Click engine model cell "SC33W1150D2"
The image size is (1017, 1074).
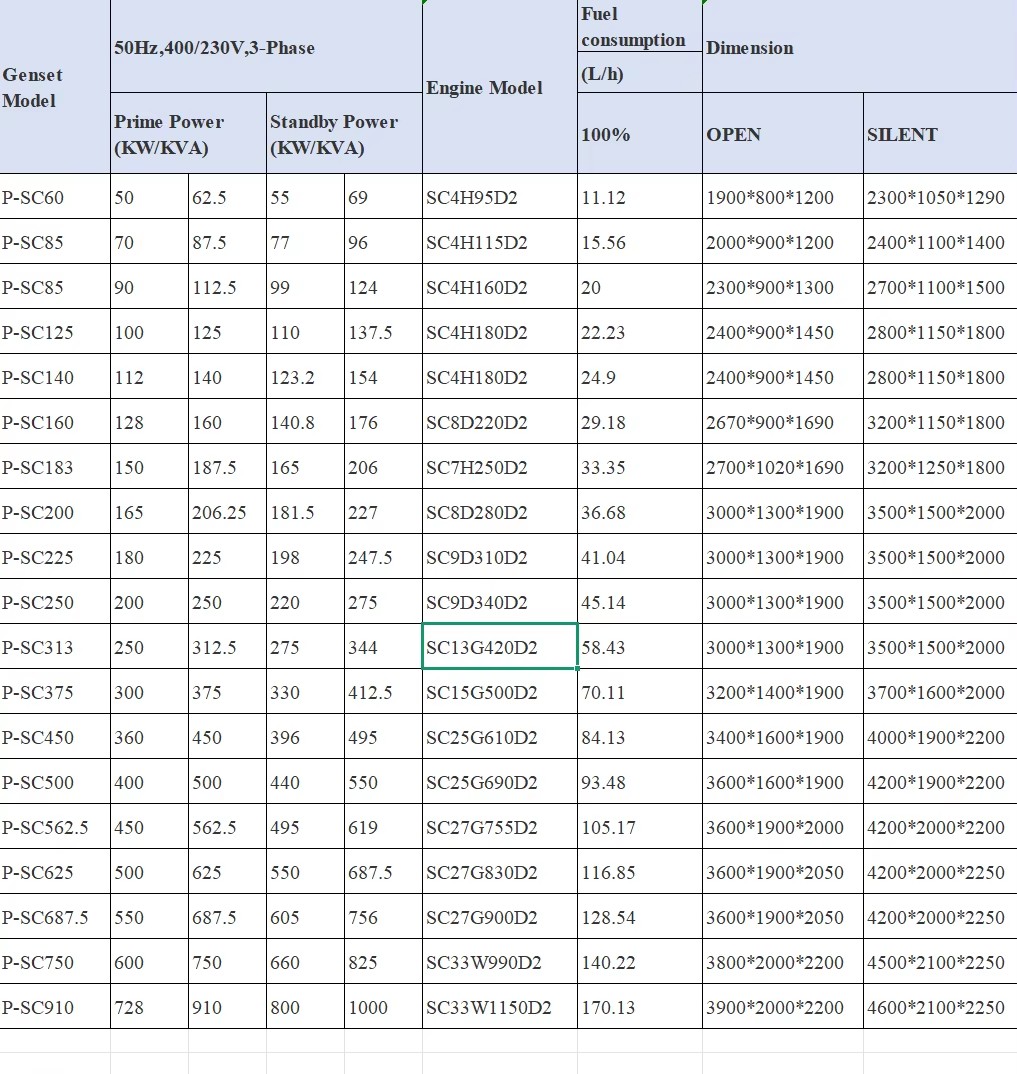(500, 1007)
